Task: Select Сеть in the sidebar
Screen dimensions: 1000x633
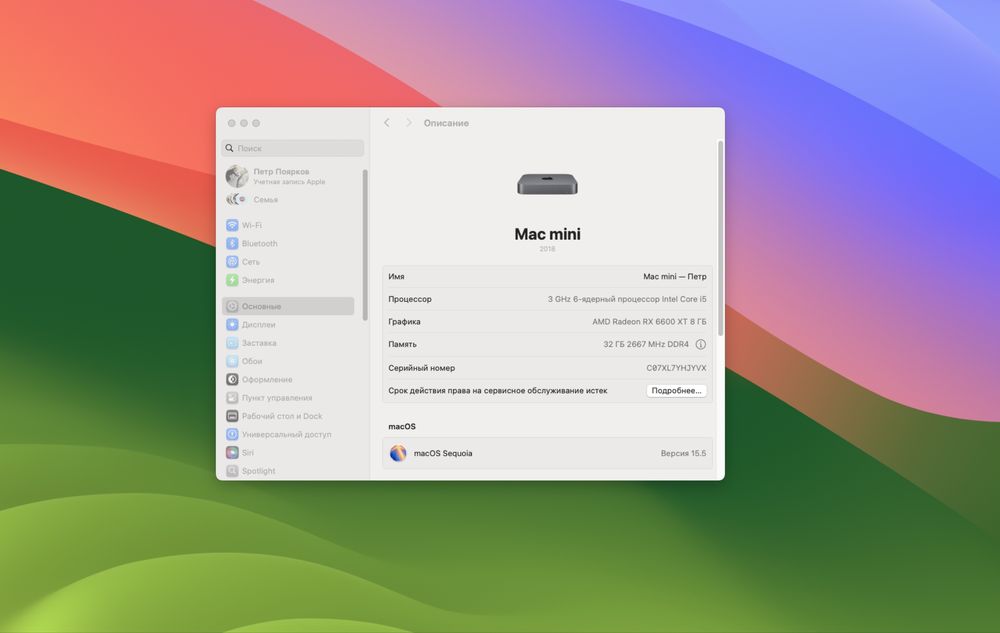Action: click(x=243, y=261)
